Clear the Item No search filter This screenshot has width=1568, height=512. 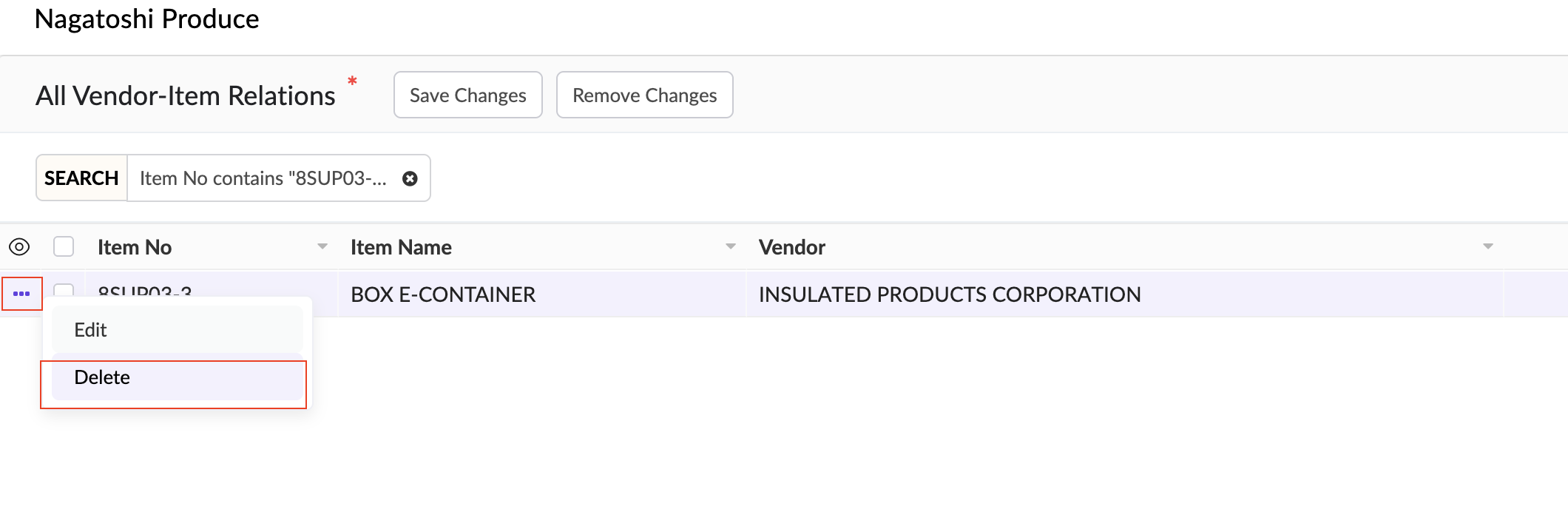[x=410, y=178]
